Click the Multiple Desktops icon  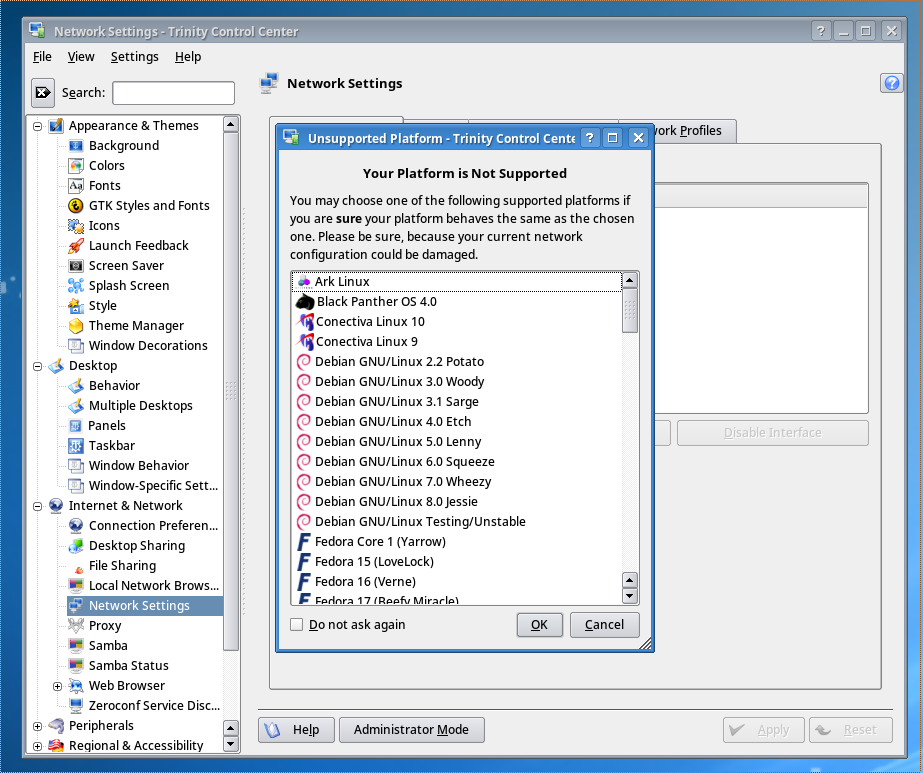point(76,406)
